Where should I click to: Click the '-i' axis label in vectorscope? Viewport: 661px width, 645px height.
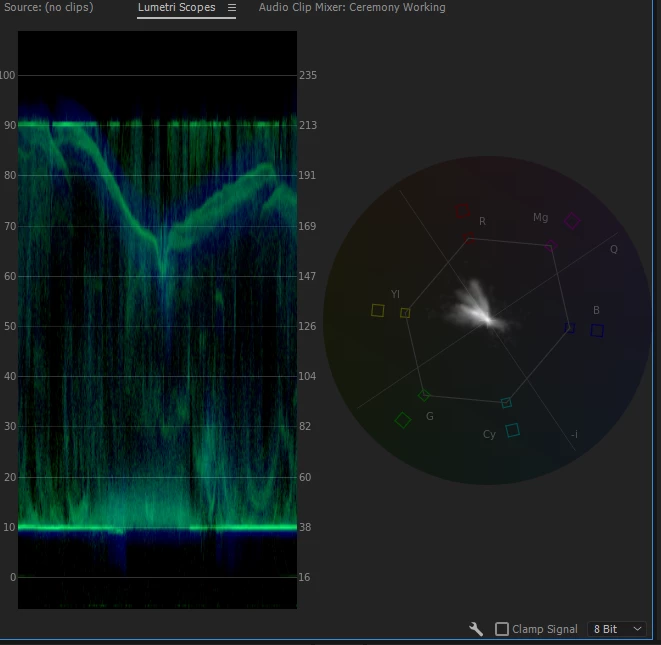(574, 434)
